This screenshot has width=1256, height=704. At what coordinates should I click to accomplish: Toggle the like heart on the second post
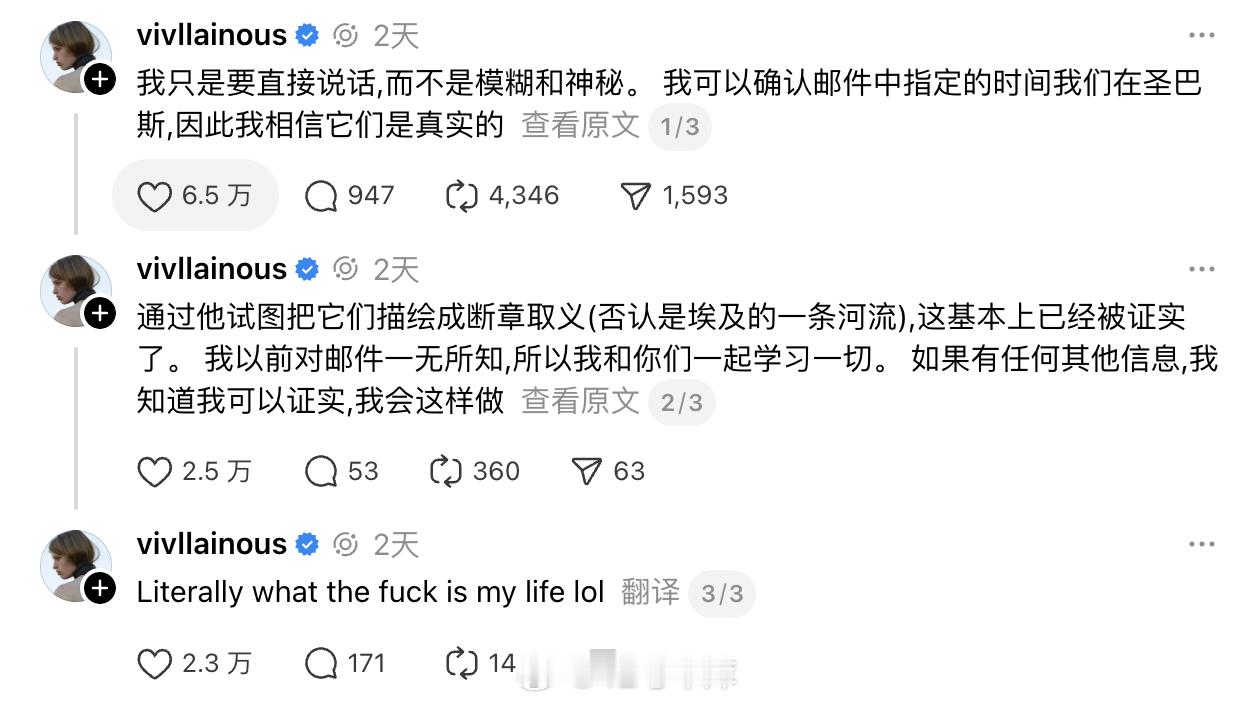coord(155,470)
